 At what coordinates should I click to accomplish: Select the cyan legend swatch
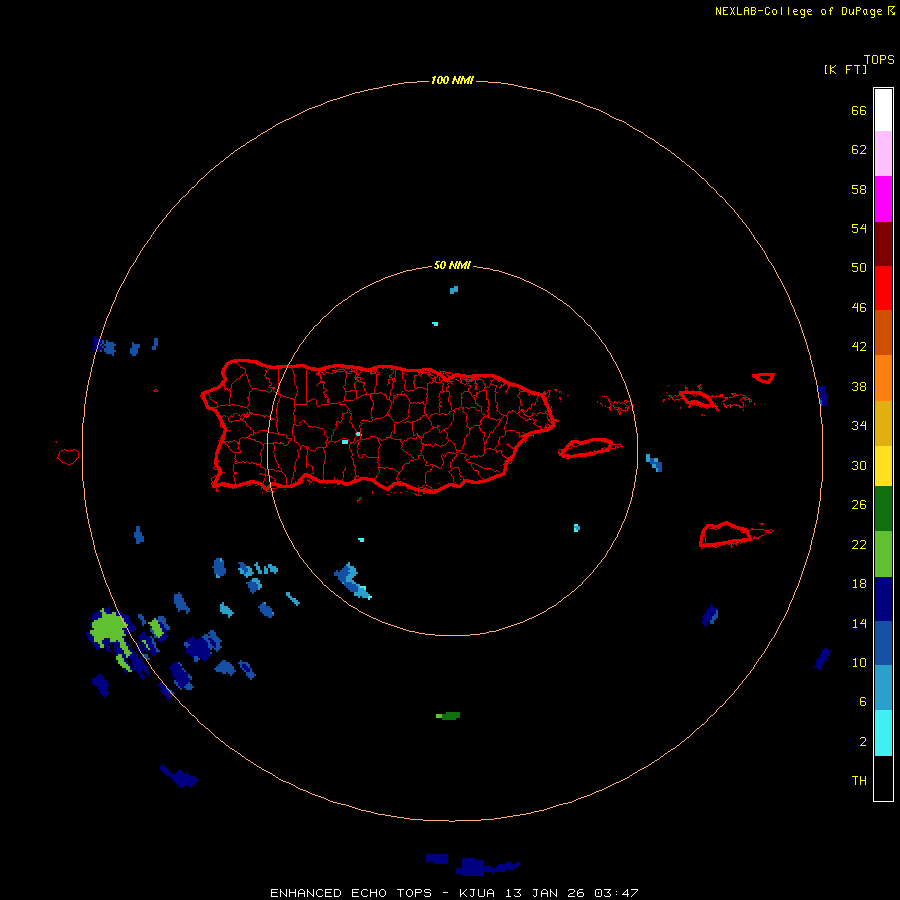point(883,732)
